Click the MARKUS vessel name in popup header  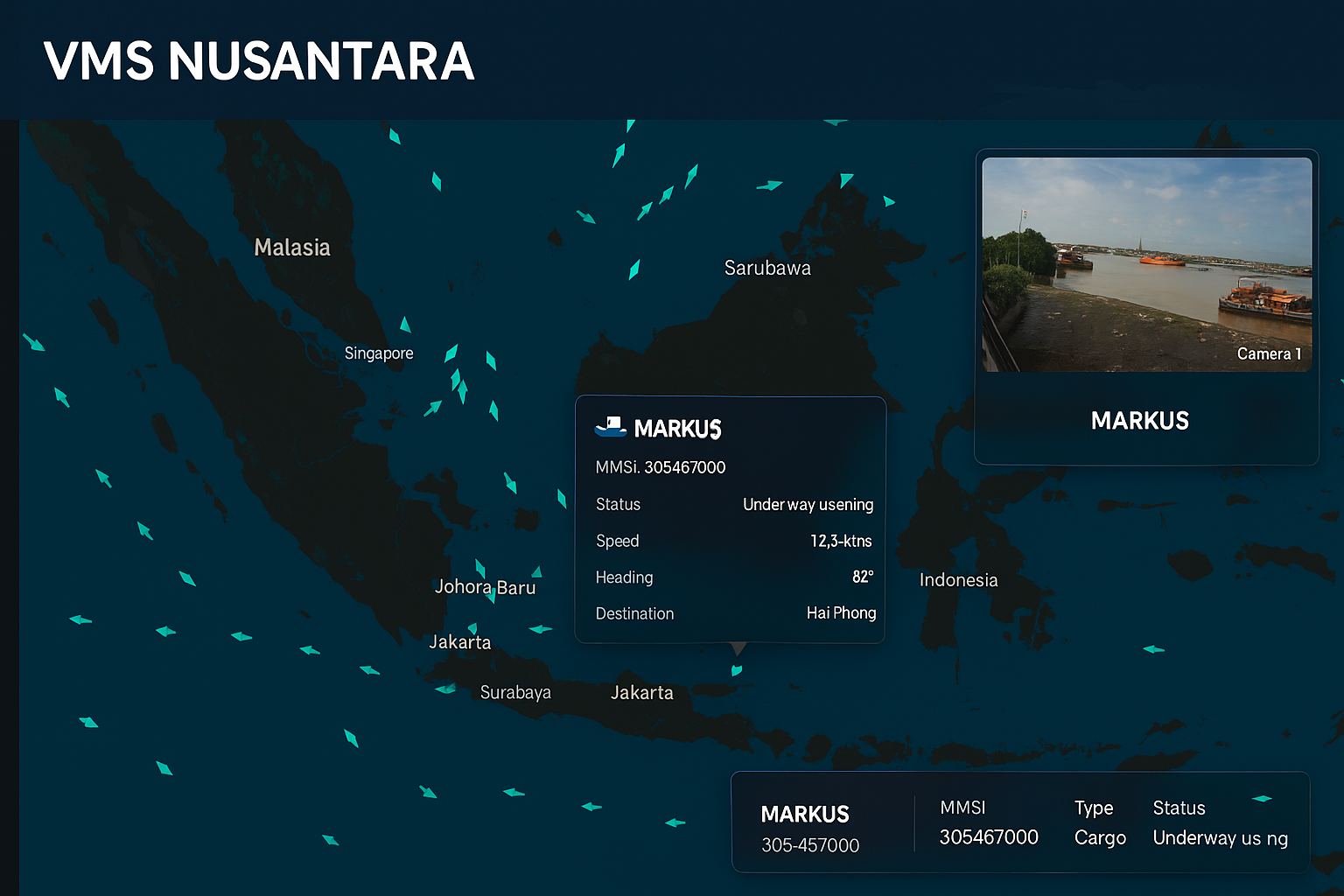(677, 429)
